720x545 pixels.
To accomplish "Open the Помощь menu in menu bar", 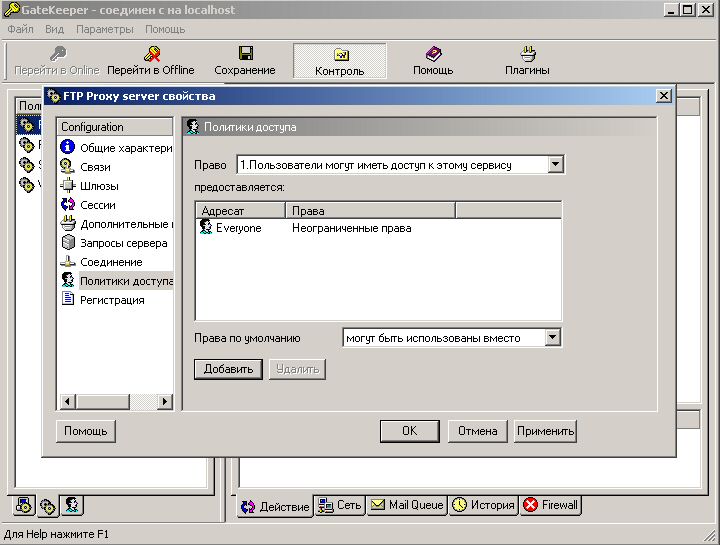I will 165,29.
